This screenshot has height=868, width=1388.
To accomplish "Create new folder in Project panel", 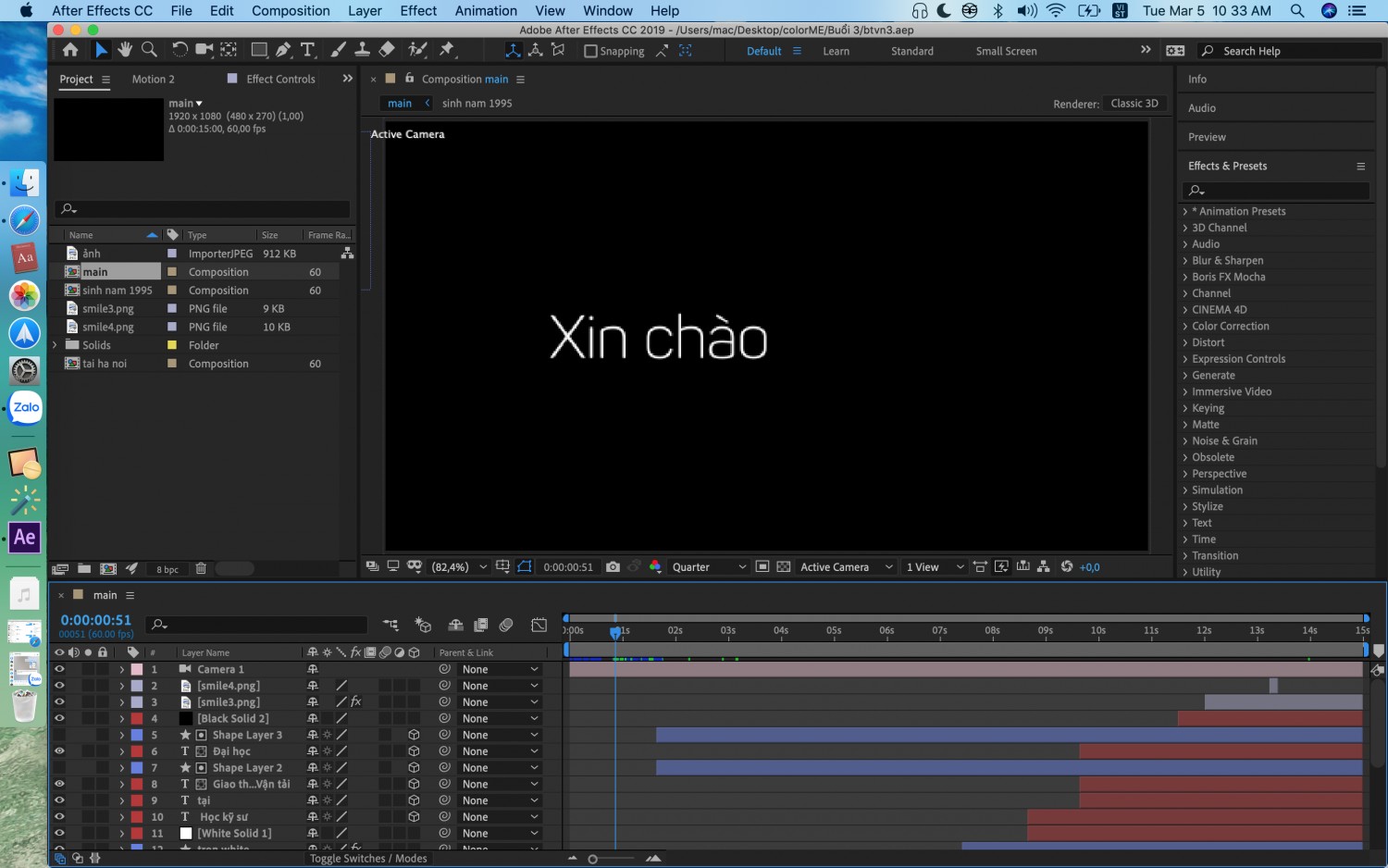I will (x=84, y=569).
